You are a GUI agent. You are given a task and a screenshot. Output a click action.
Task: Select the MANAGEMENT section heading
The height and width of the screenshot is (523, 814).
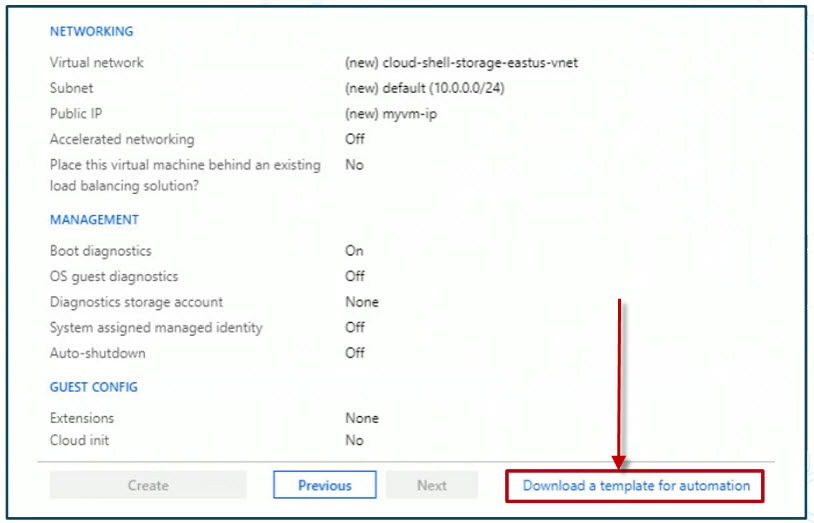pyautogui.click(x=94, y=220)
